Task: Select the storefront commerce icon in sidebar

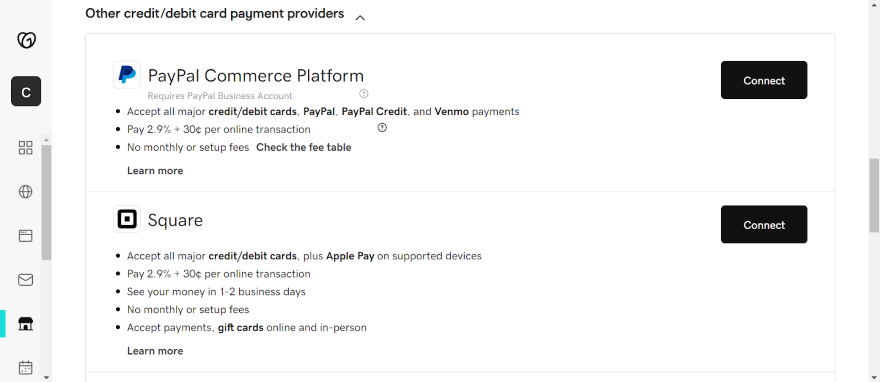Action: tap(26, 324)
